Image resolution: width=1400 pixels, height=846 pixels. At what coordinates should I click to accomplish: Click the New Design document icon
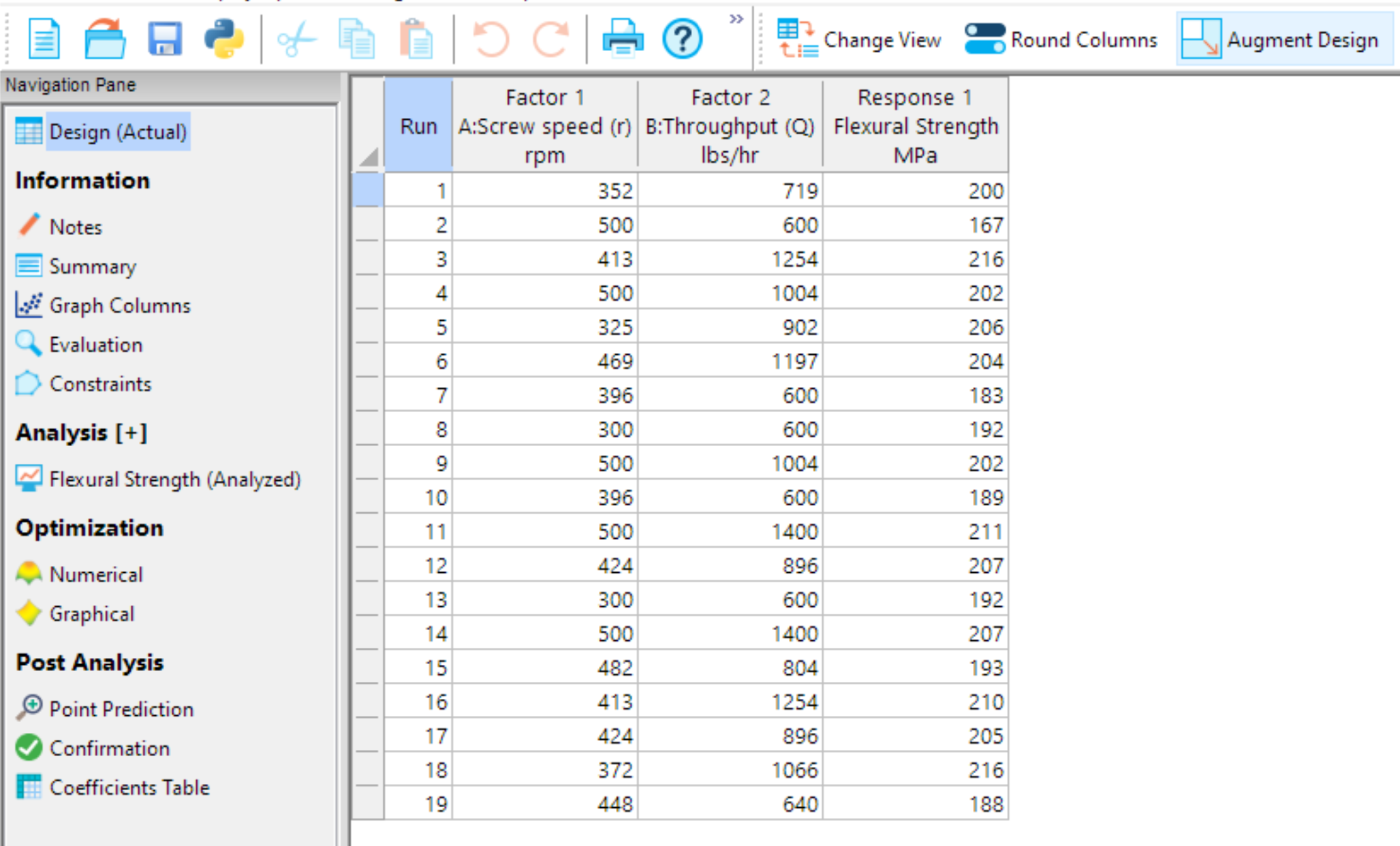(x=44, y=39)
